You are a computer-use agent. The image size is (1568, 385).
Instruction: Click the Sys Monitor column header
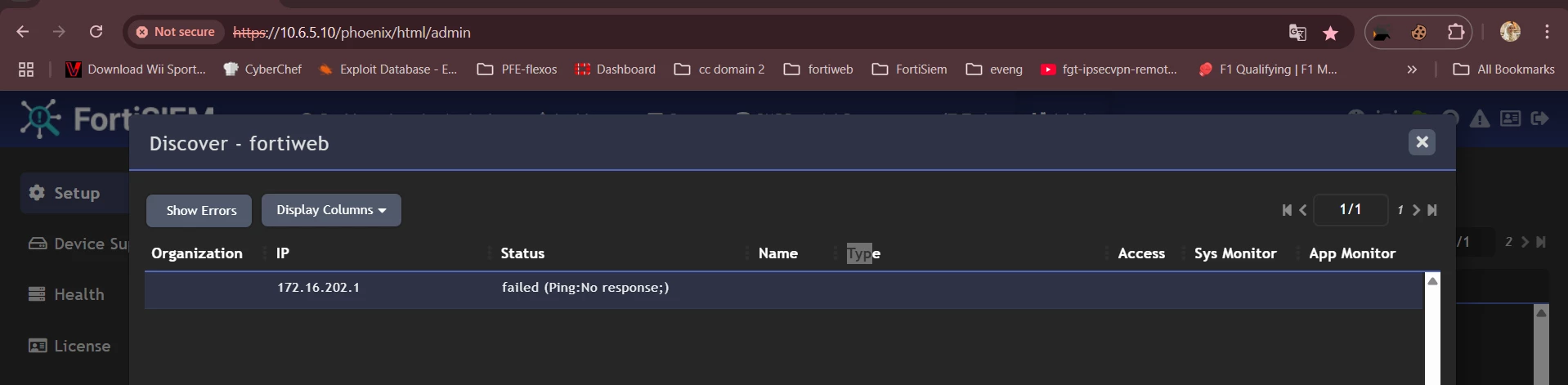1234,253
